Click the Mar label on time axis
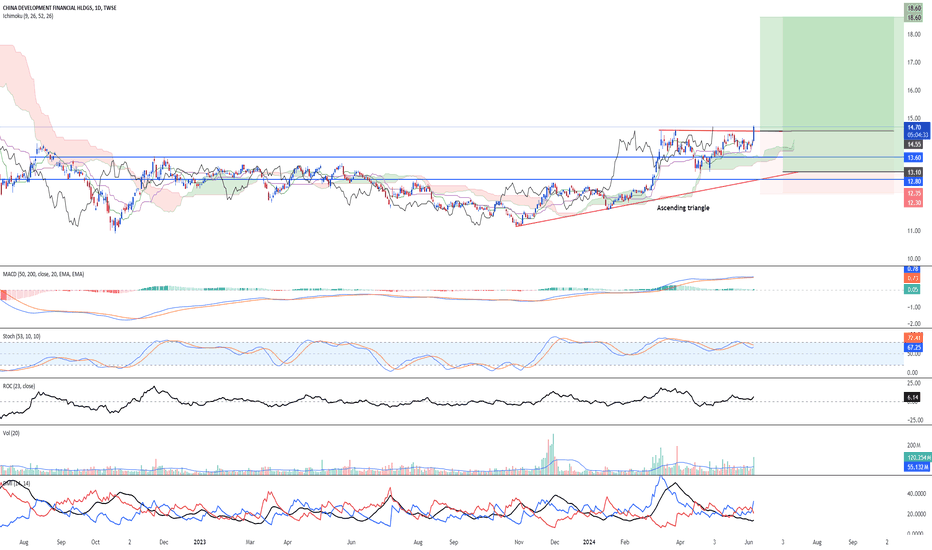This screenshot has height=550, width=932. (250, 542)
